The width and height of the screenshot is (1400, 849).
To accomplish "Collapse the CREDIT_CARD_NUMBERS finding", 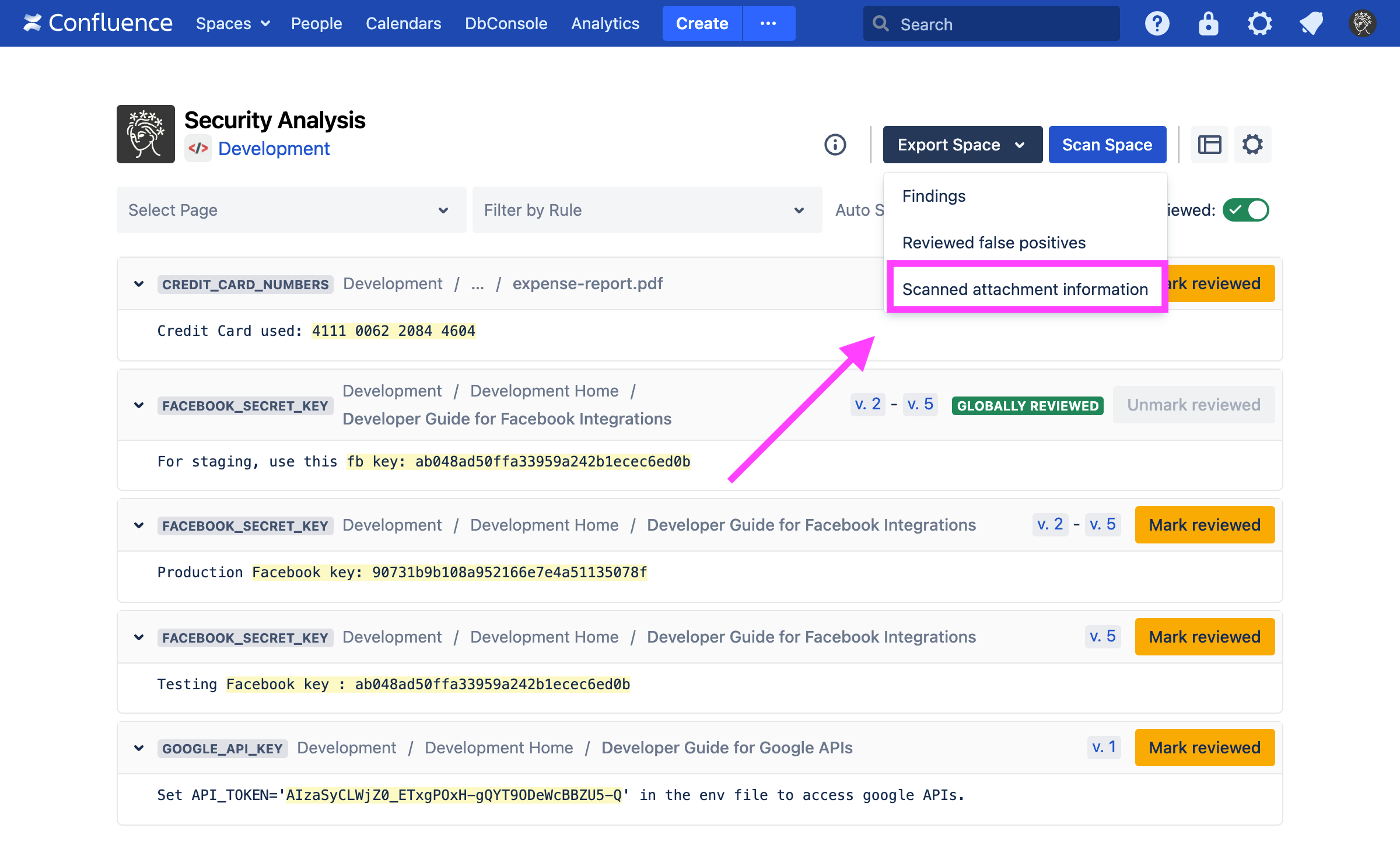I will coord(139,284).
